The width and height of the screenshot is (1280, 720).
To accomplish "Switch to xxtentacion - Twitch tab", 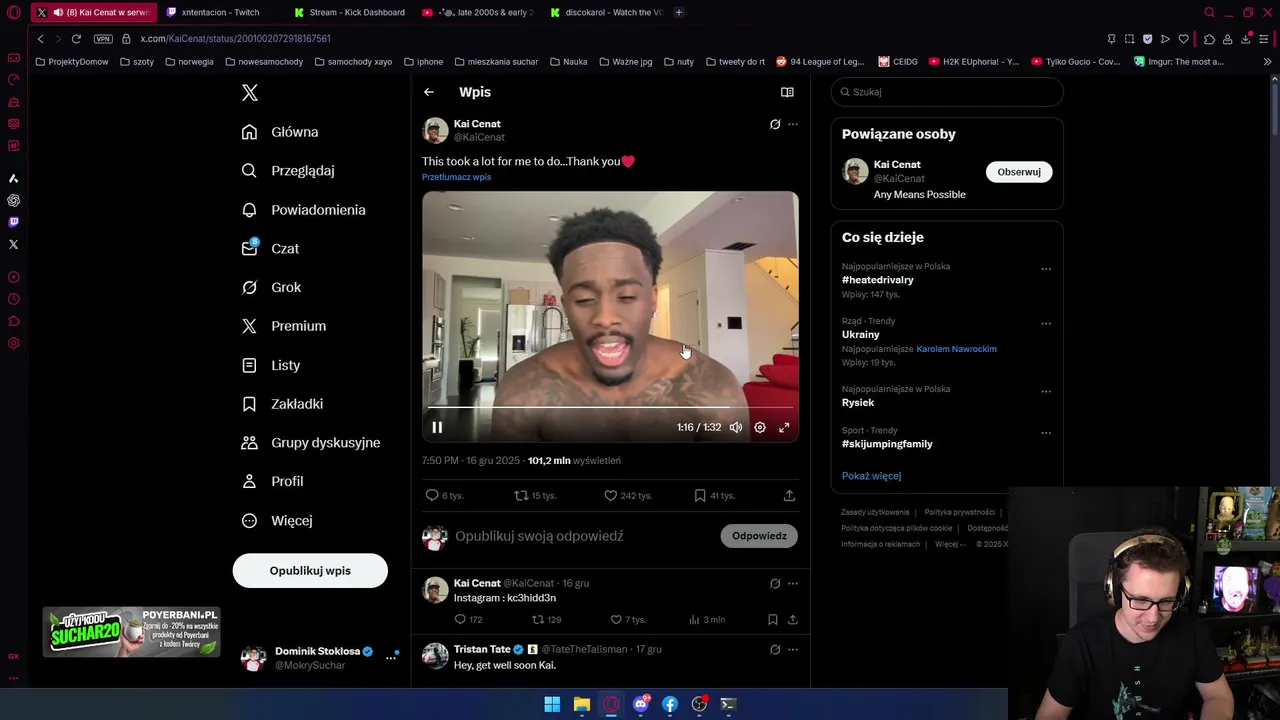I will pos(220,12).
